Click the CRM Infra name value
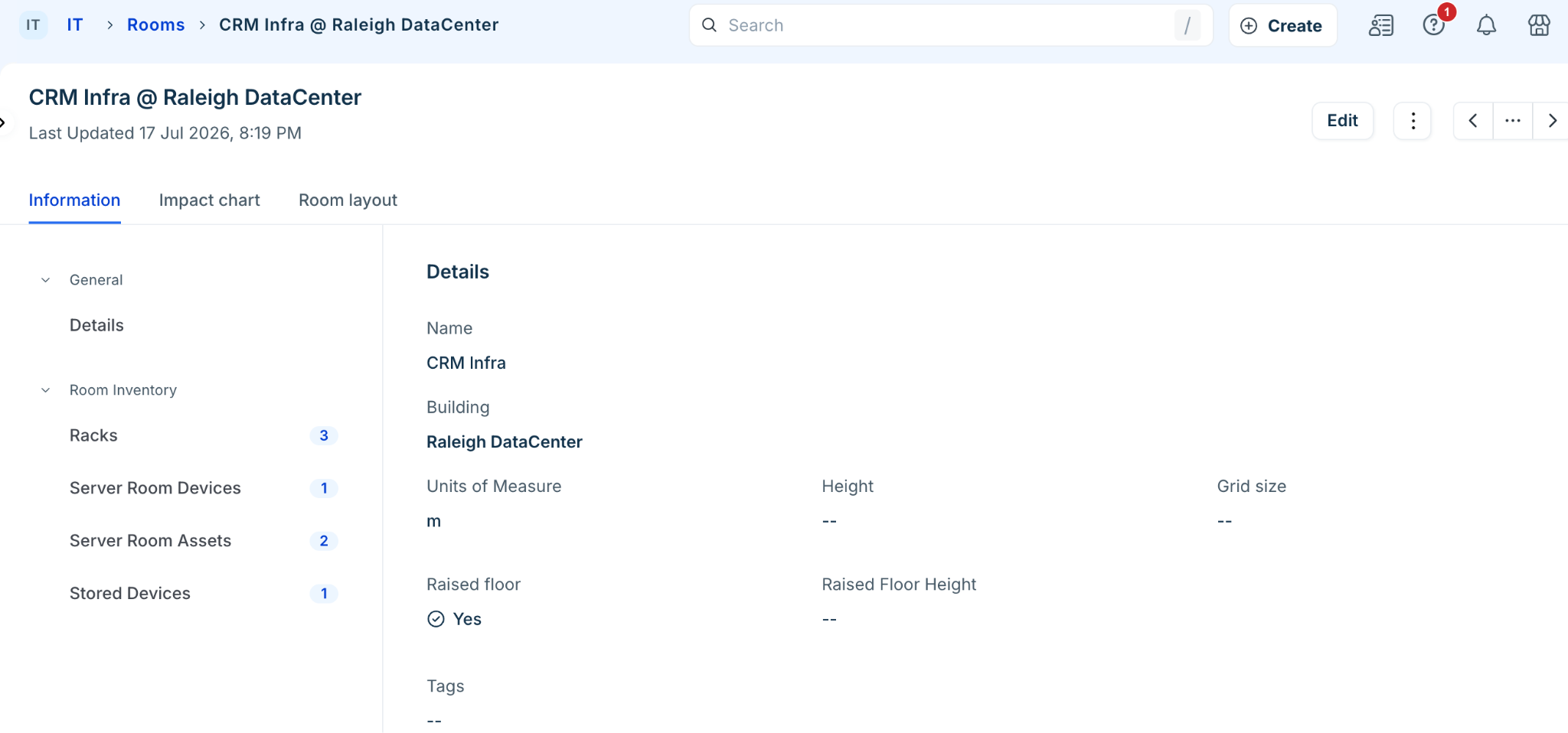Screen dimensions: 1568x733 point(466,363)
